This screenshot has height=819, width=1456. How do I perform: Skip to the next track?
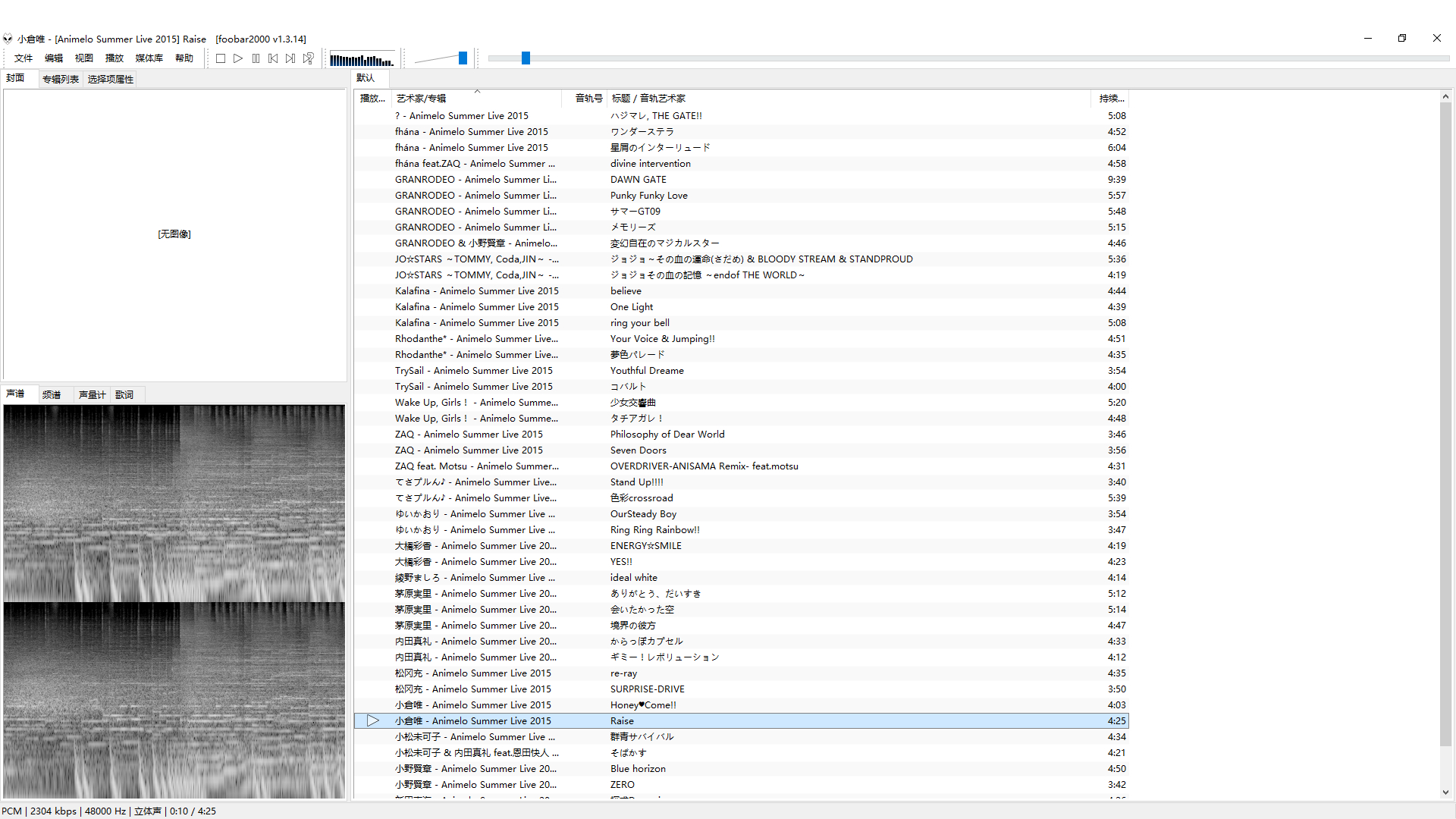tap(290, 58)
